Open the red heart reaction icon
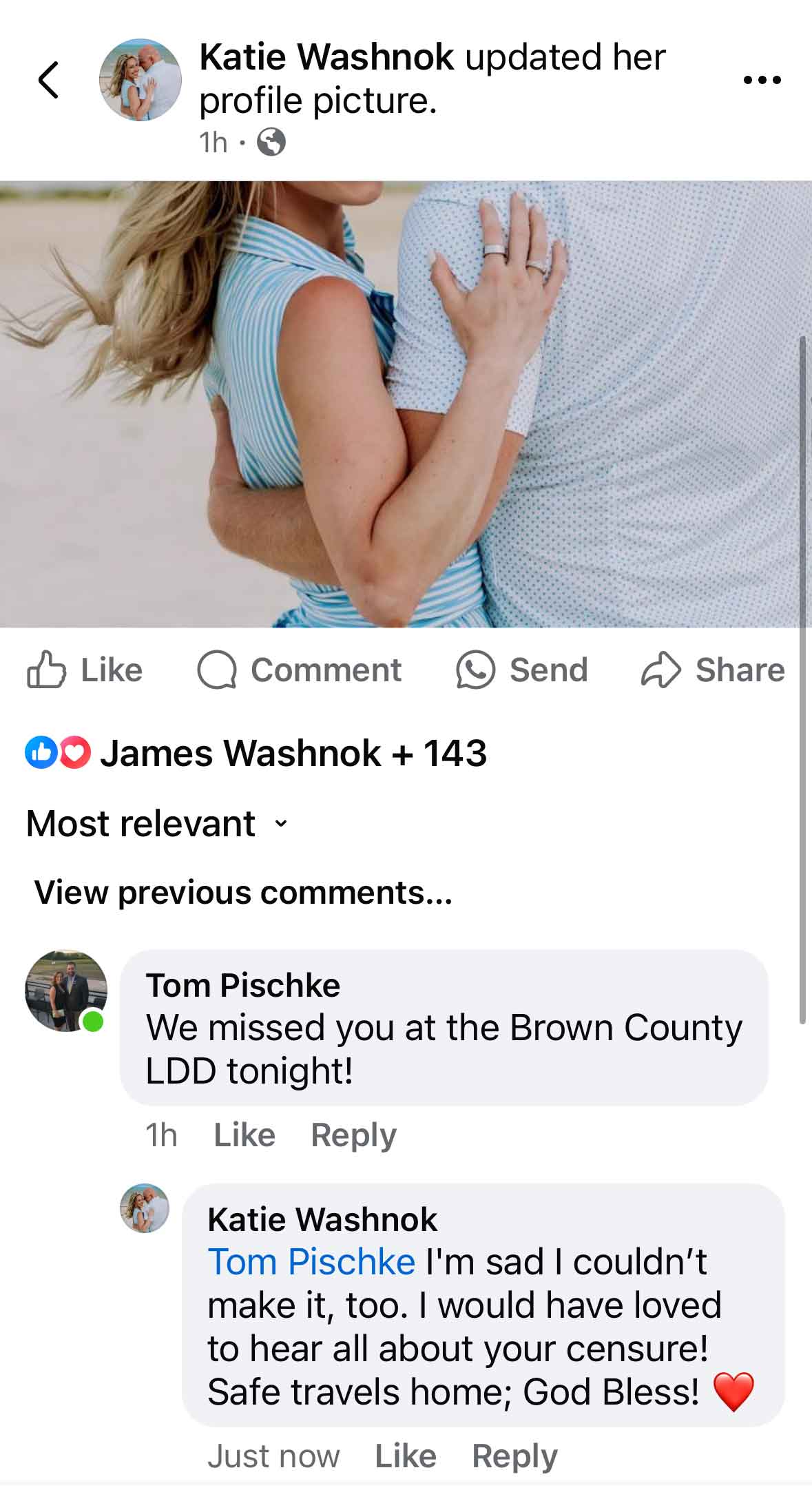 click(75, 752)
